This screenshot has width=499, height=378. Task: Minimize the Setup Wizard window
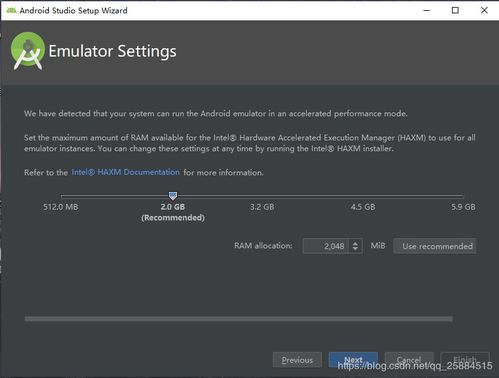427,10
